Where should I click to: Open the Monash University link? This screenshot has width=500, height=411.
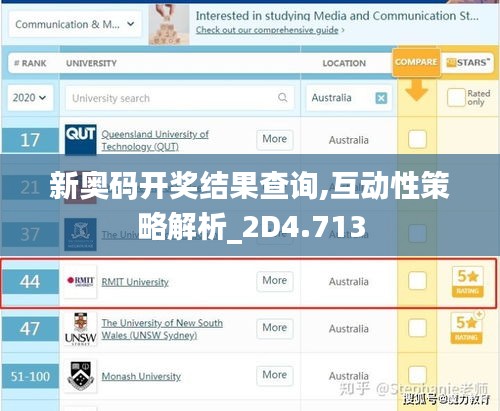click(x=141, y=376)
